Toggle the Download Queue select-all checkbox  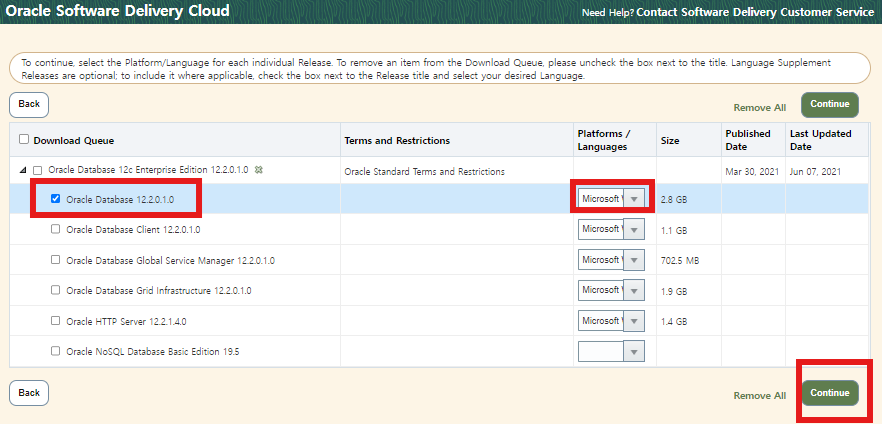click(x=24, y=139)
